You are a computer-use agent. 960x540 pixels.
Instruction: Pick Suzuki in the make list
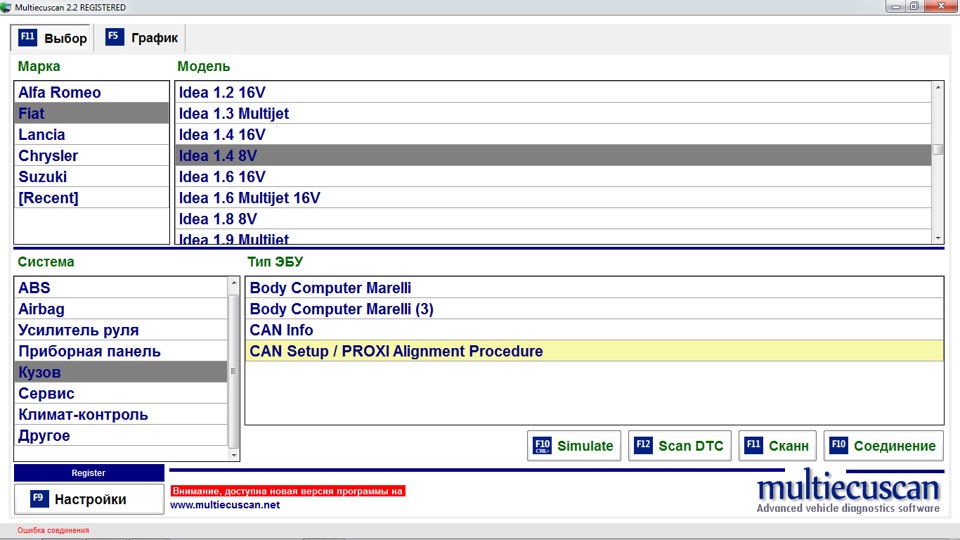[x=92, y=177]
